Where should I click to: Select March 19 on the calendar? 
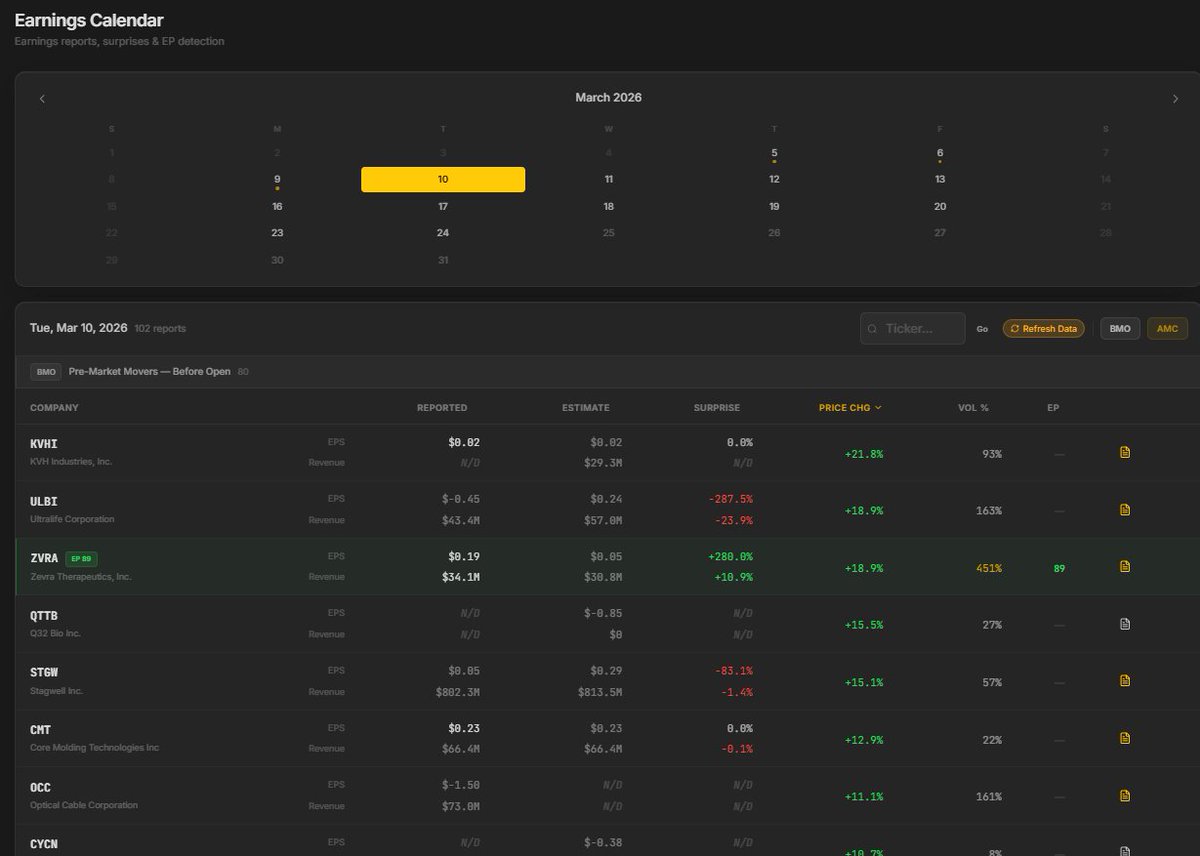(774, 206)
